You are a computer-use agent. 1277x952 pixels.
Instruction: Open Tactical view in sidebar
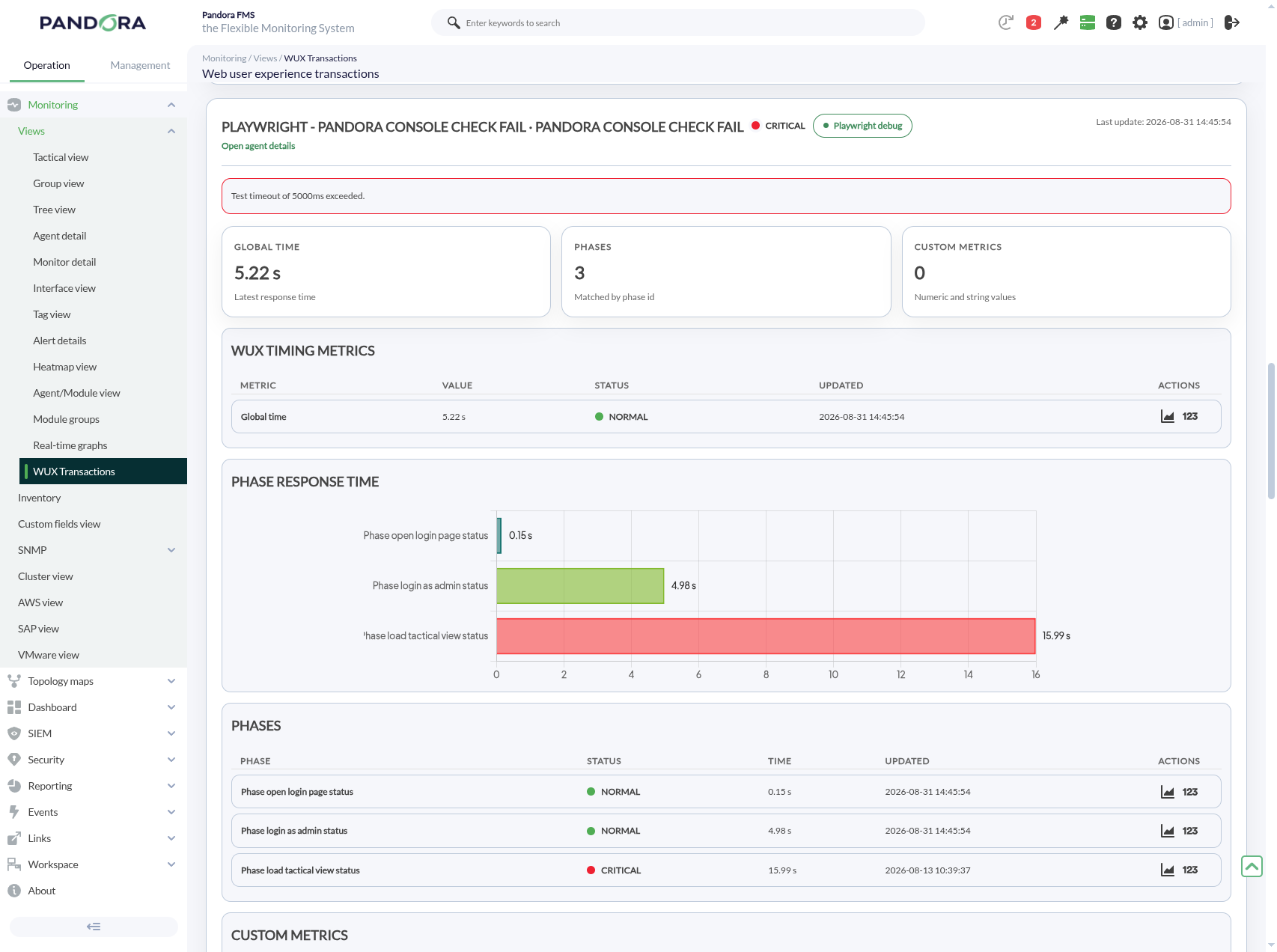click(61, 157)
